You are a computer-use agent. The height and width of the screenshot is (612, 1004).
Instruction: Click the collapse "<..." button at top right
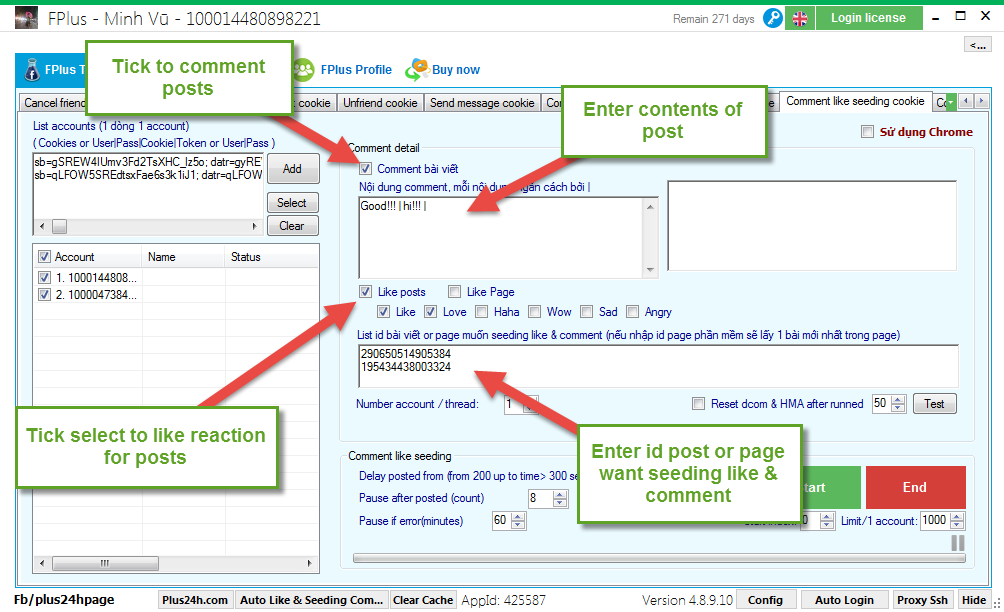(977, 45)
